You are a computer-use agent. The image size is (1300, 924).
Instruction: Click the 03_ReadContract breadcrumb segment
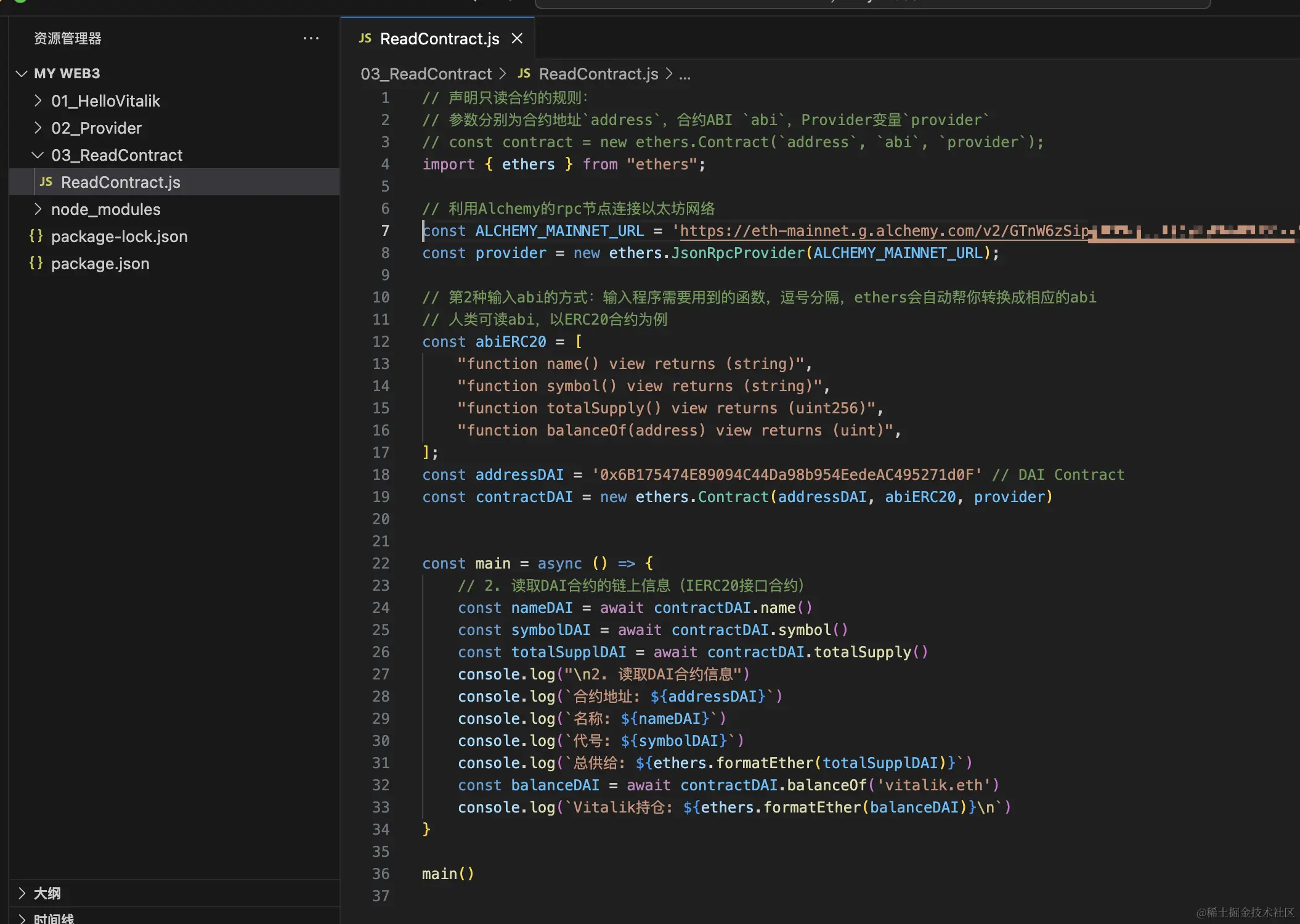coord(426,74)
